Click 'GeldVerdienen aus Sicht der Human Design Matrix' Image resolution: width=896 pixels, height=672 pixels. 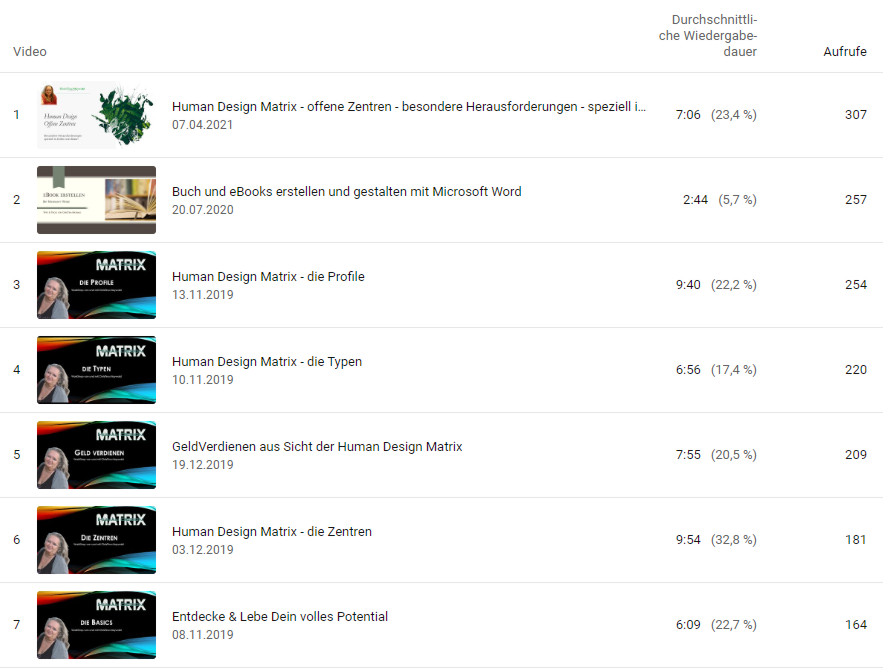click(x=317, y=446)
